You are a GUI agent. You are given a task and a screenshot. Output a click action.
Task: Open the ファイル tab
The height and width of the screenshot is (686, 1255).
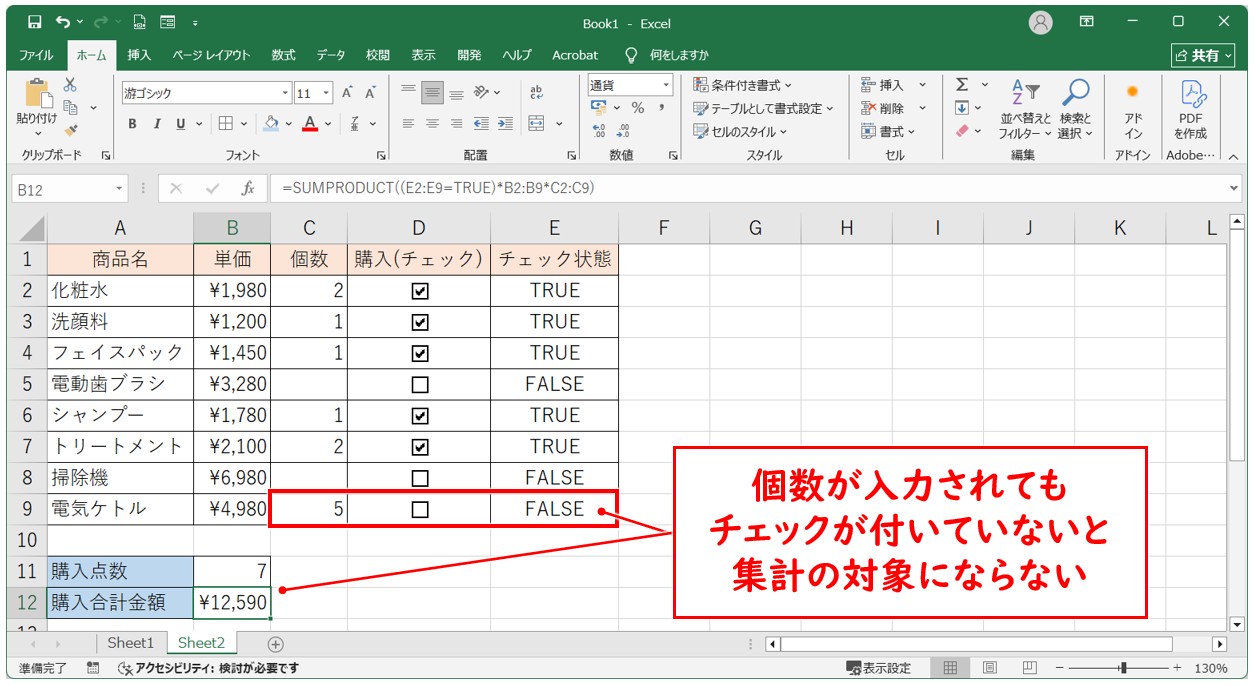coord(36,55)
